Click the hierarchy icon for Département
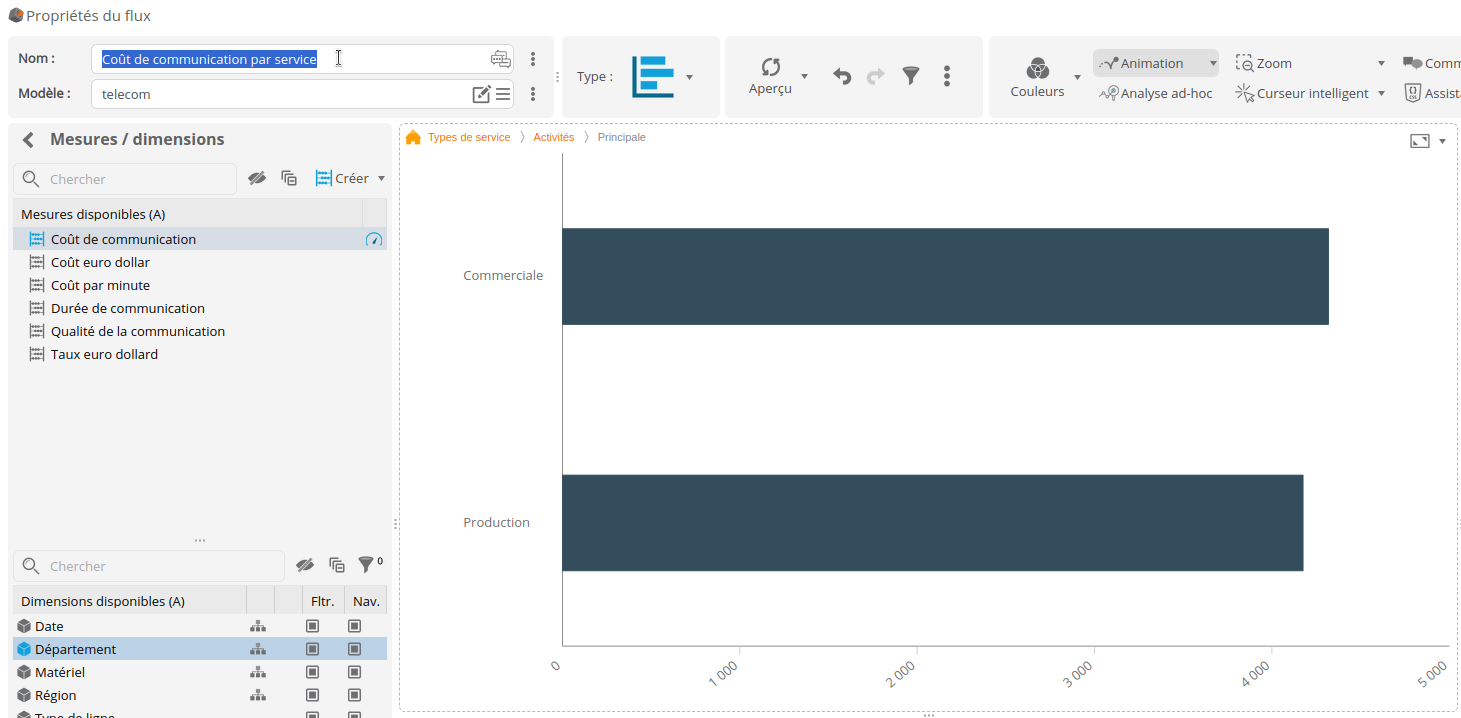The height and width of the screenshot is (718, 1461). pyautogui.click(x=258, y=650)
